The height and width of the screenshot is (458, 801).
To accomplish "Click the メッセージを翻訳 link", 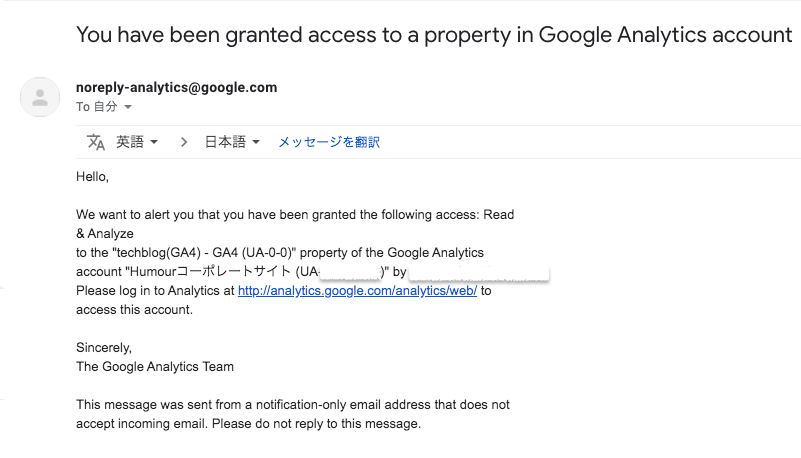I will point(329,142).
